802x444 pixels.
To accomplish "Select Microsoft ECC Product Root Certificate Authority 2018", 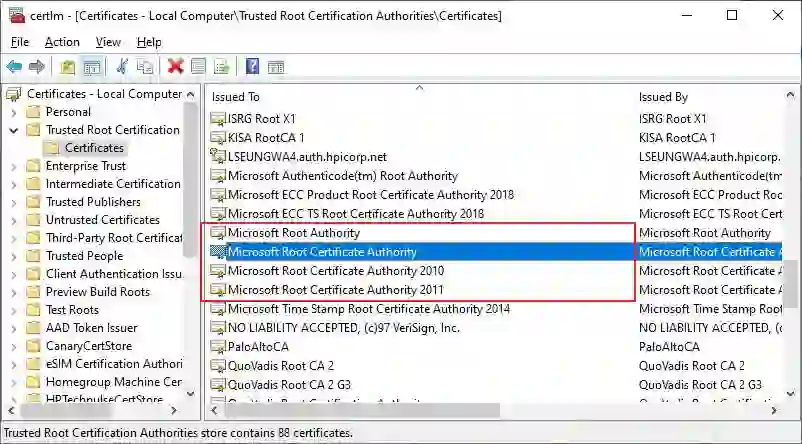I will (x=371, y=195).
